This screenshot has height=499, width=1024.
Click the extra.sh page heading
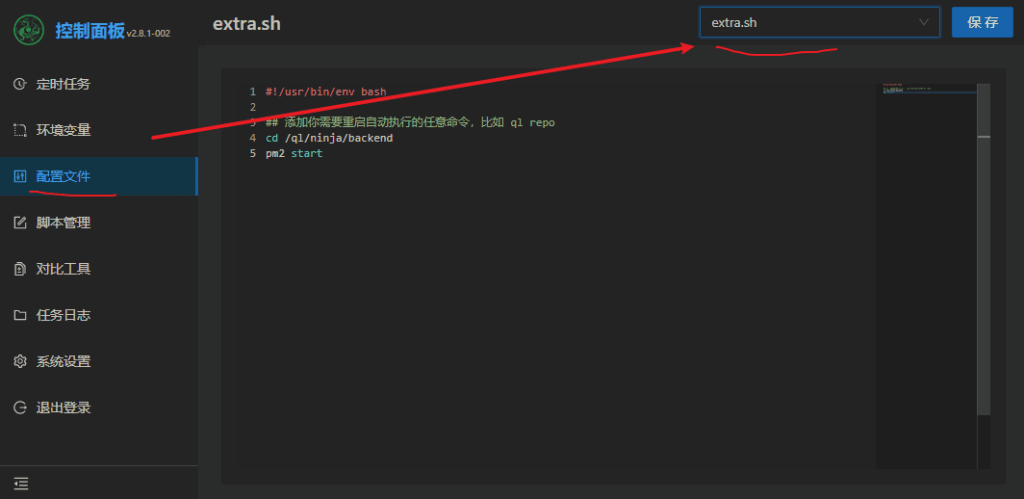tap(247, 23)
